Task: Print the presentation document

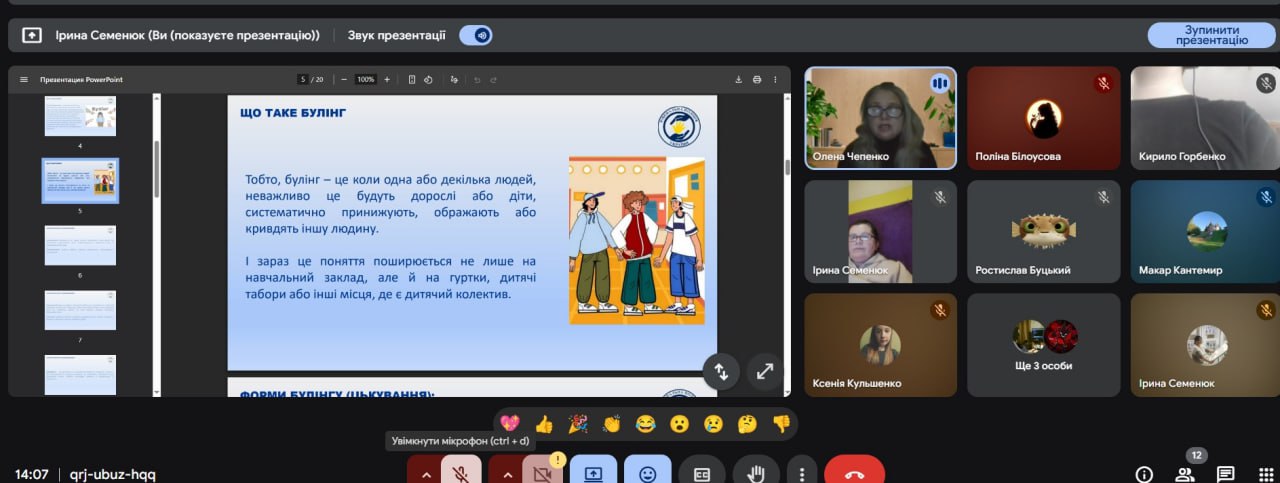Action: pos(757,80)
